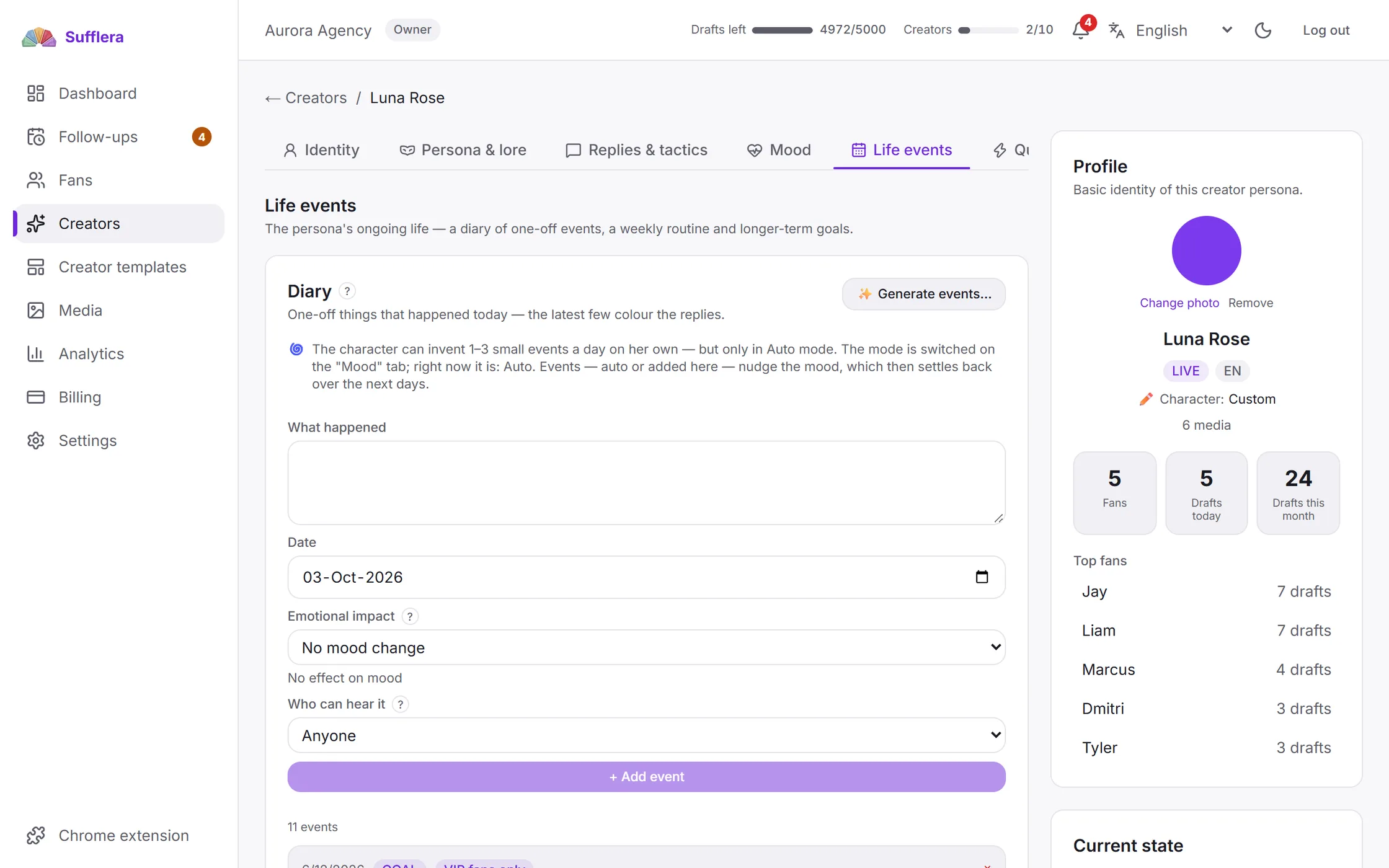
Task: Click the translate language icon
Action: tap(1116, 30)
